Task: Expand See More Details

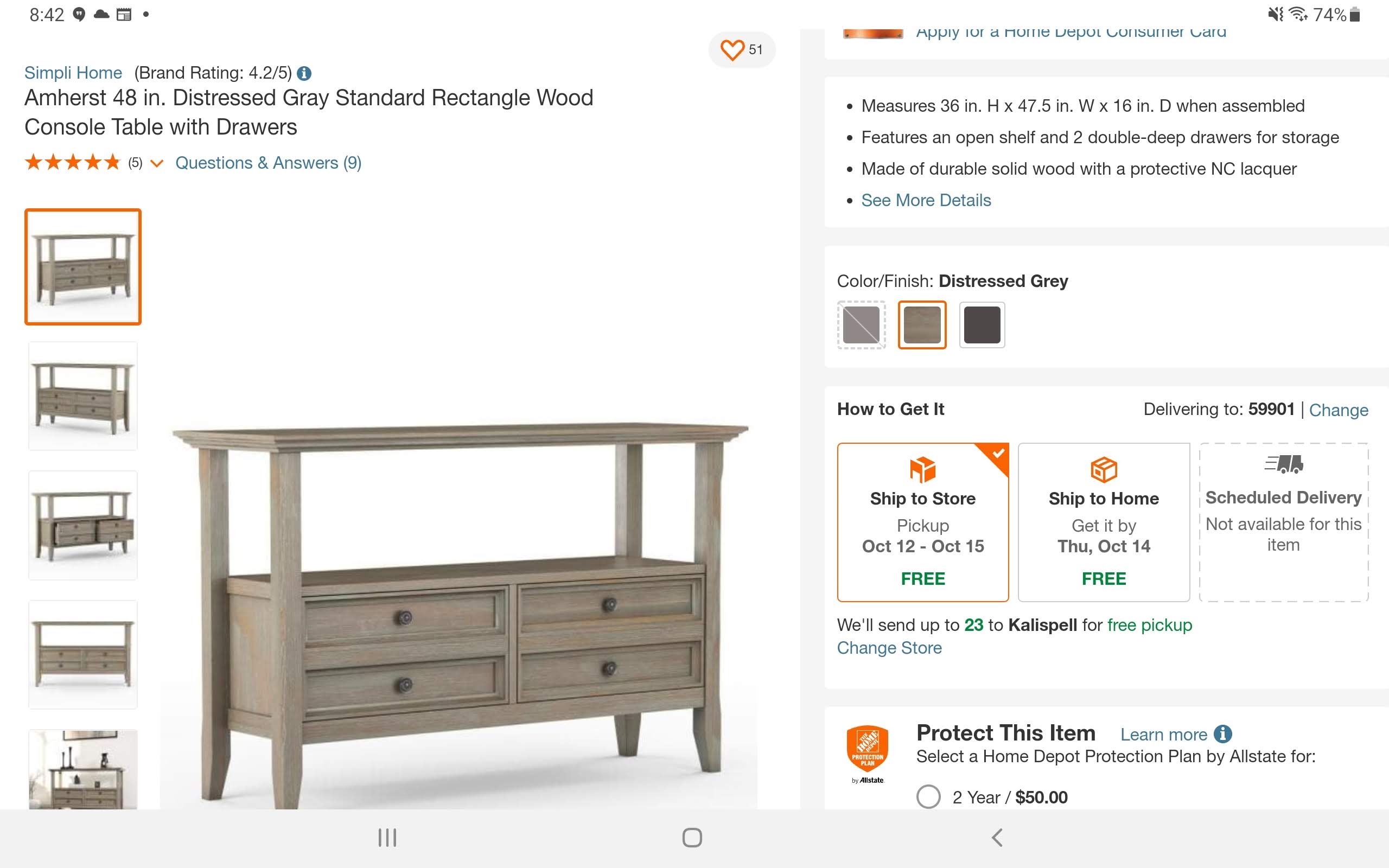Action: [x=926, y=200]
